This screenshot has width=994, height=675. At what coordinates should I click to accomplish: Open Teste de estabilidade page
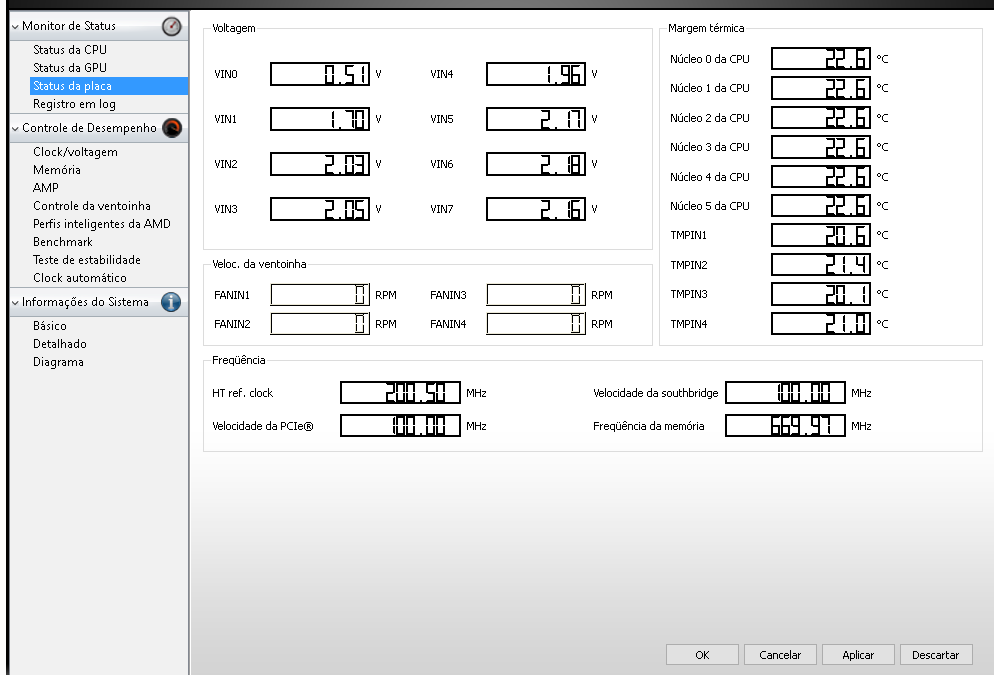[x=87, y=260]
